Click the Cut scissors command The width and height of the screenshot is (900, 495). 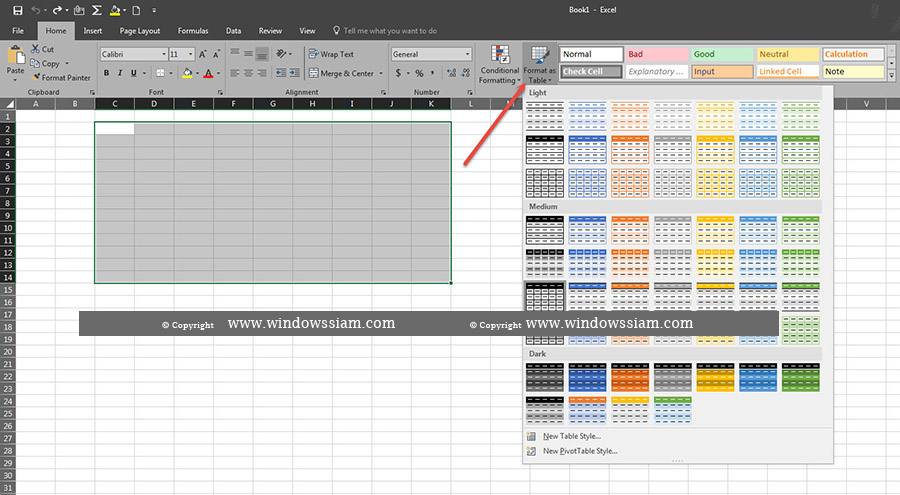pos(42,49)
